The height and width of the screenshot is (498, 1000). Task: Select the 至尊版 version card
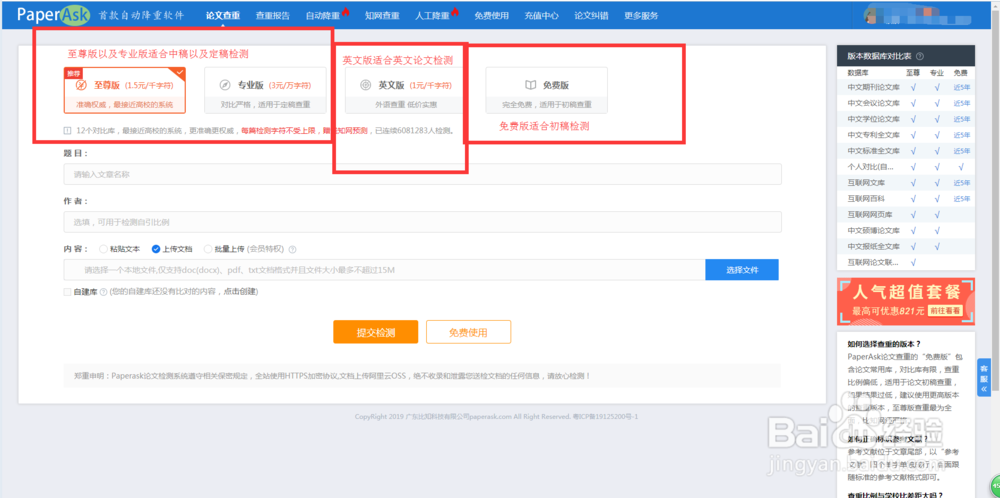click(x=125, y=90)
